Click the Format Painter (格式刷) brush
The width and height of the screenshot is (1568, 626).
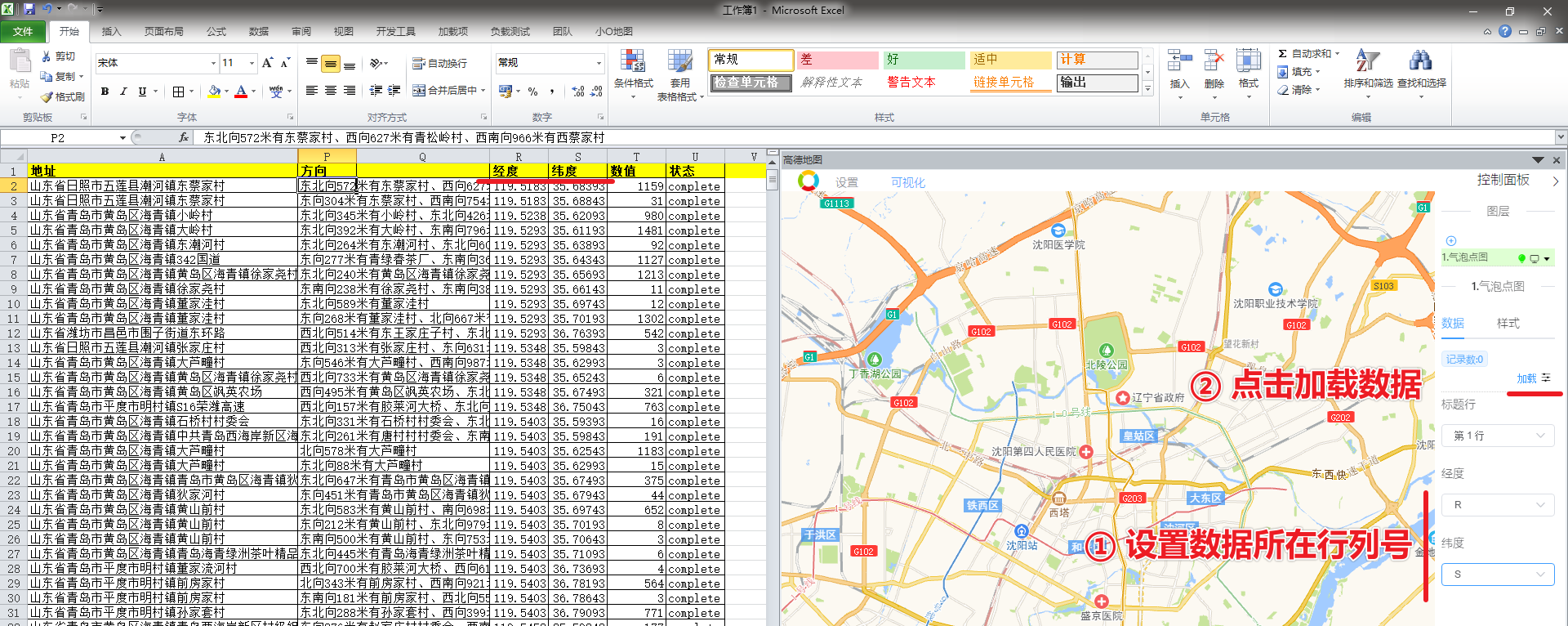click(x=47, y=96)
